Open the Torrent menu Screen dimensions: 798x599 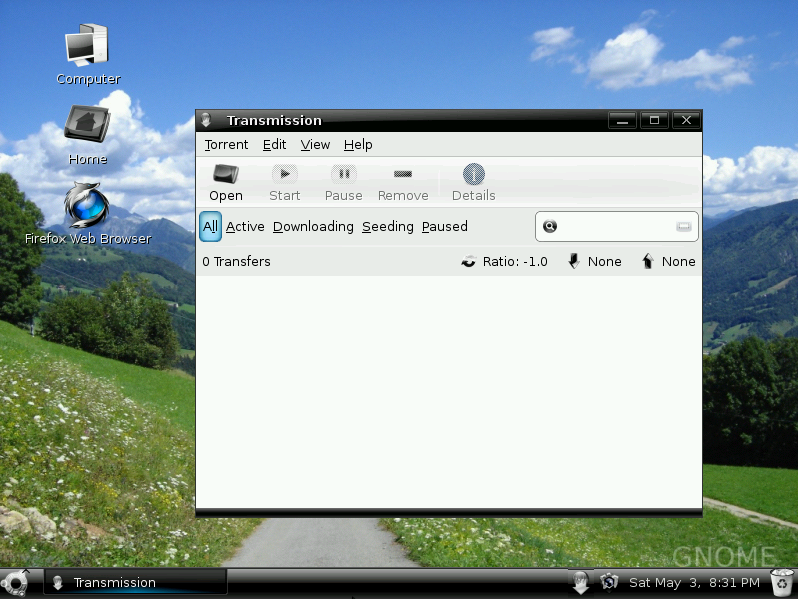(226, 145)
